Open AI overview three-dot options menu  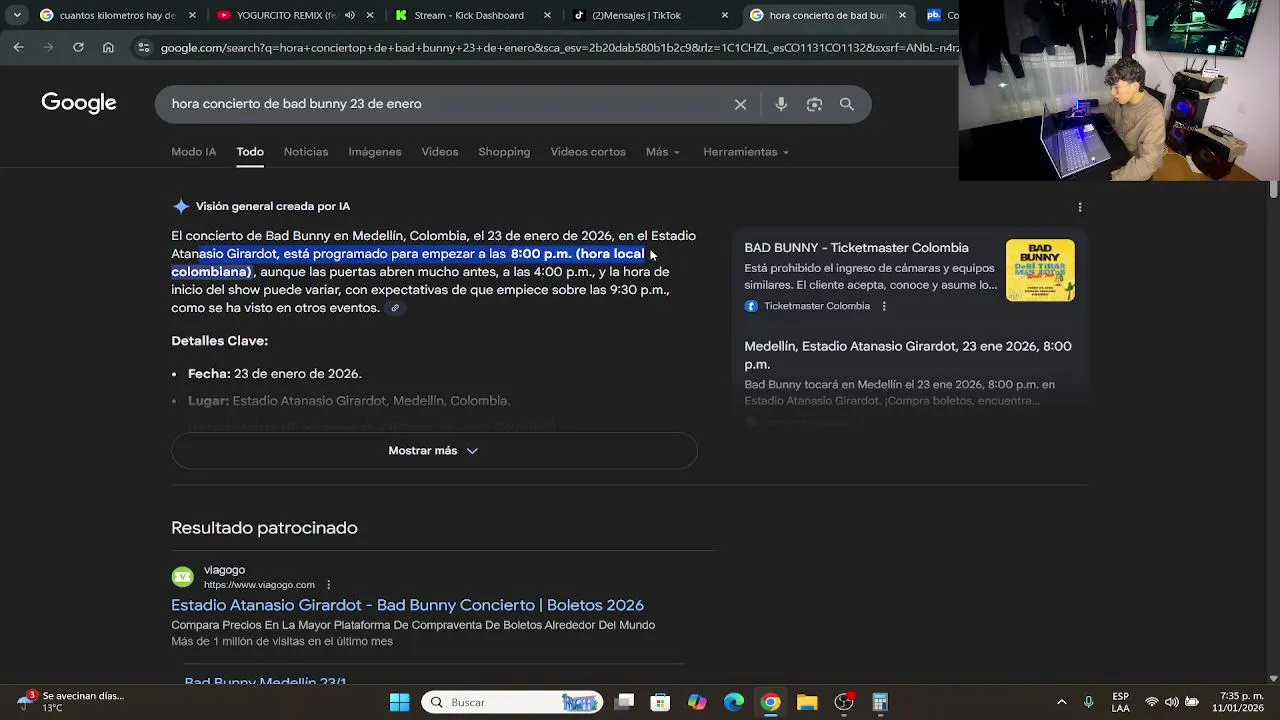[1080, 207]
